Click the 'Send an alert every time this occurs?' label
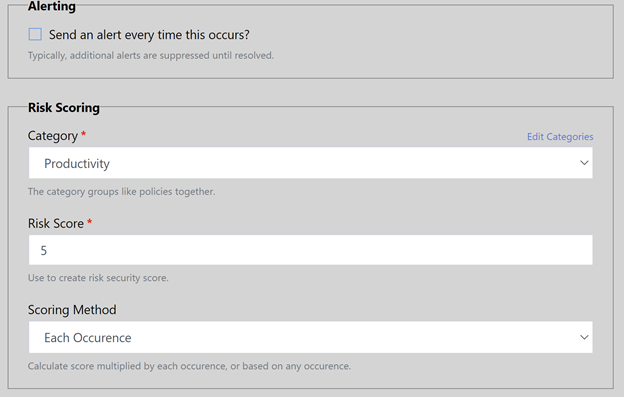 pos(149,35)
